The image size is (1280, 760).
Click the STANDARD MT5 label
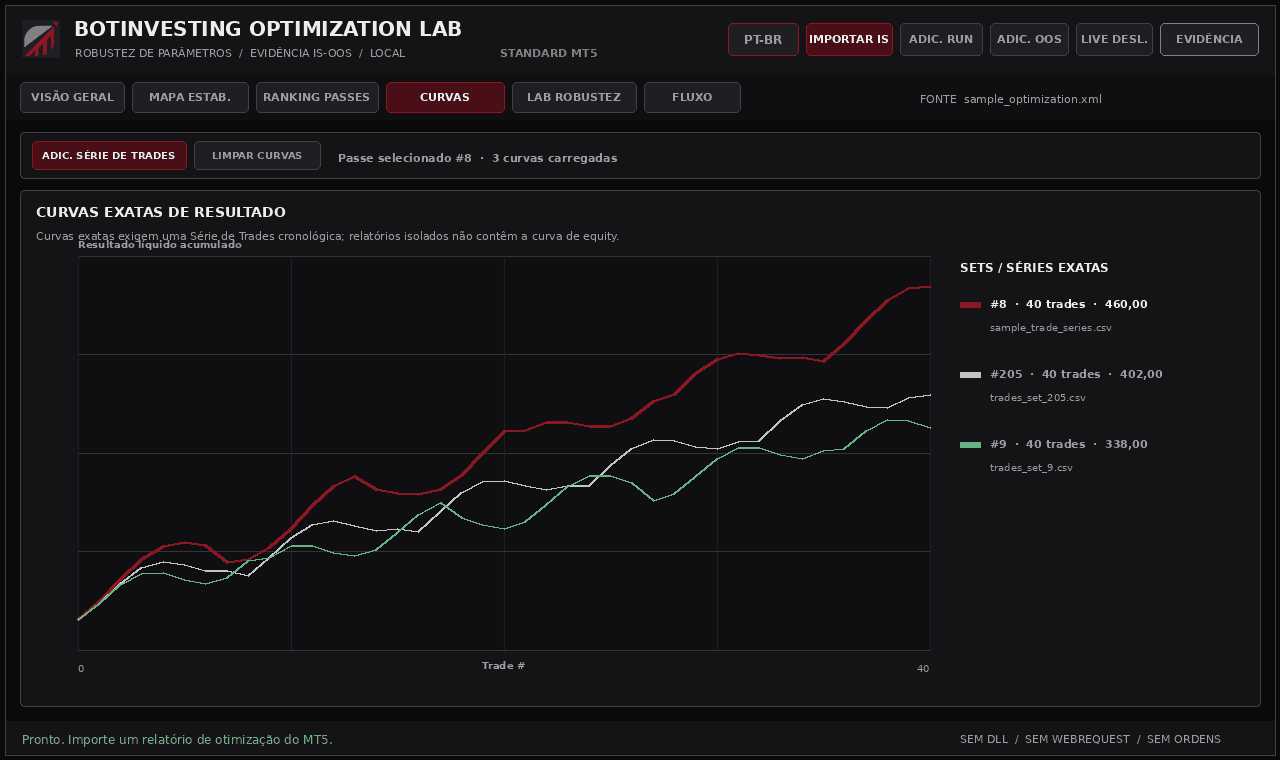(x=548, y=53)
